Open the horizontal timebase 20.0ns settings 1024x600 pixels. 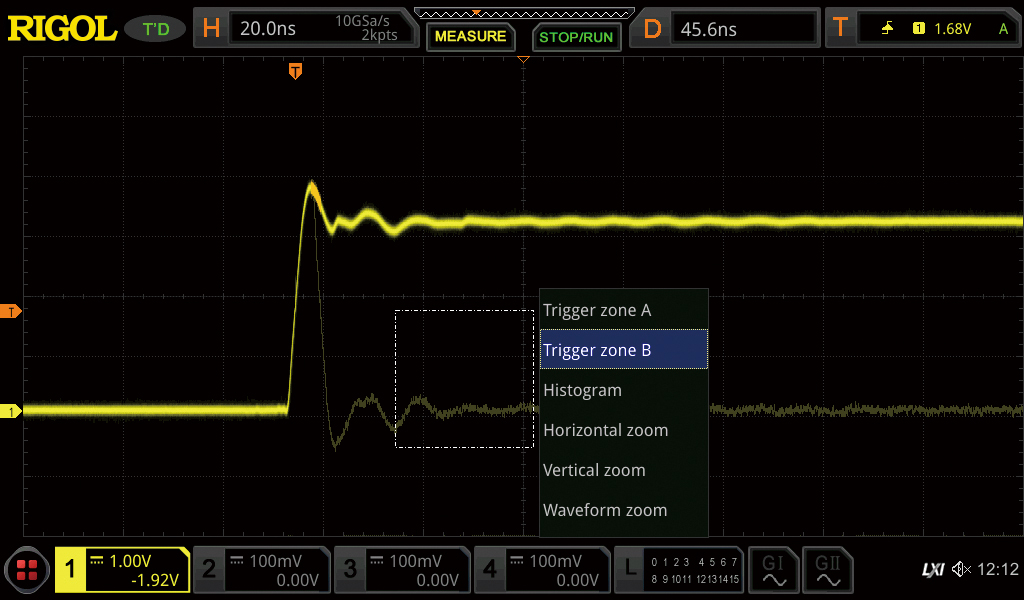point(308,29)
